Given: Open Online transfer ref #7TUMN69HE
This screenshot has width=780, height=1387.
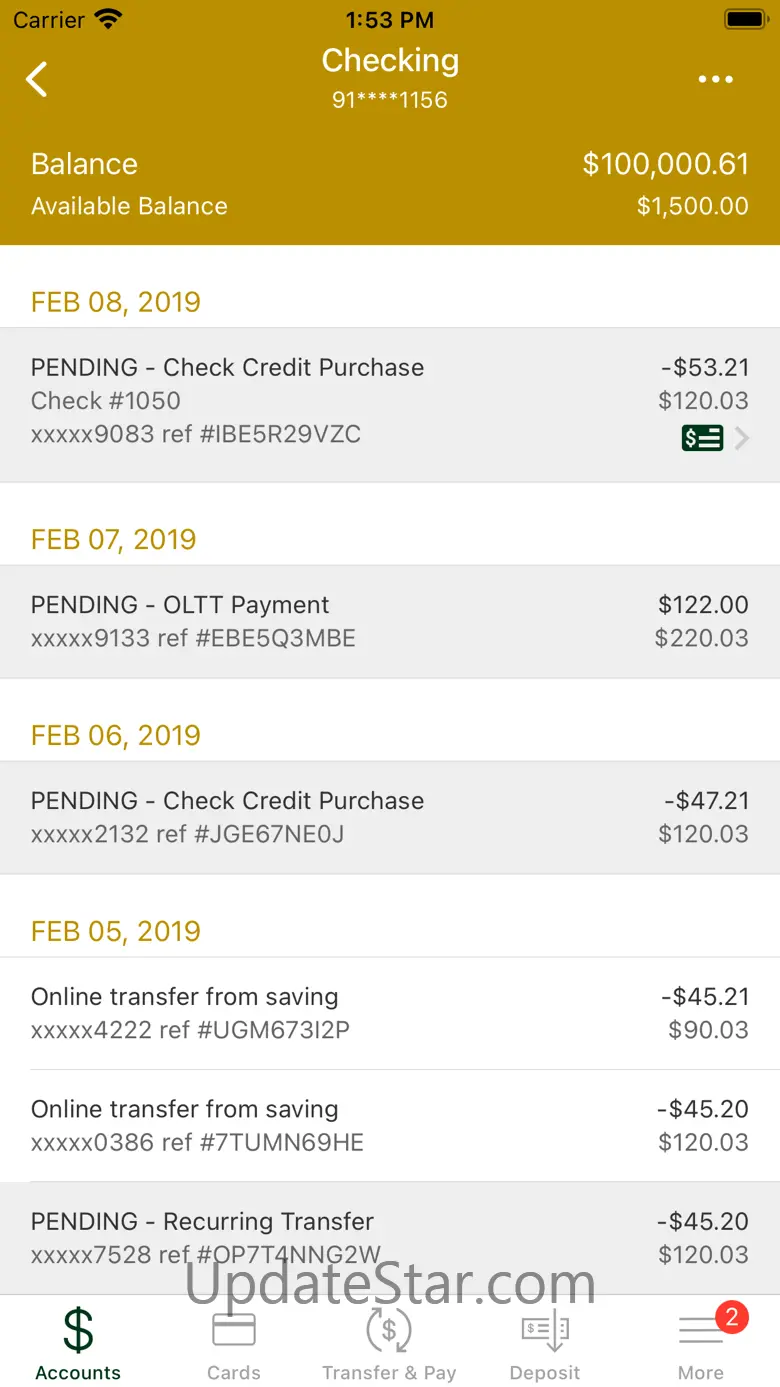Looking at the screenshot, I should click(x=390, y=1126).
